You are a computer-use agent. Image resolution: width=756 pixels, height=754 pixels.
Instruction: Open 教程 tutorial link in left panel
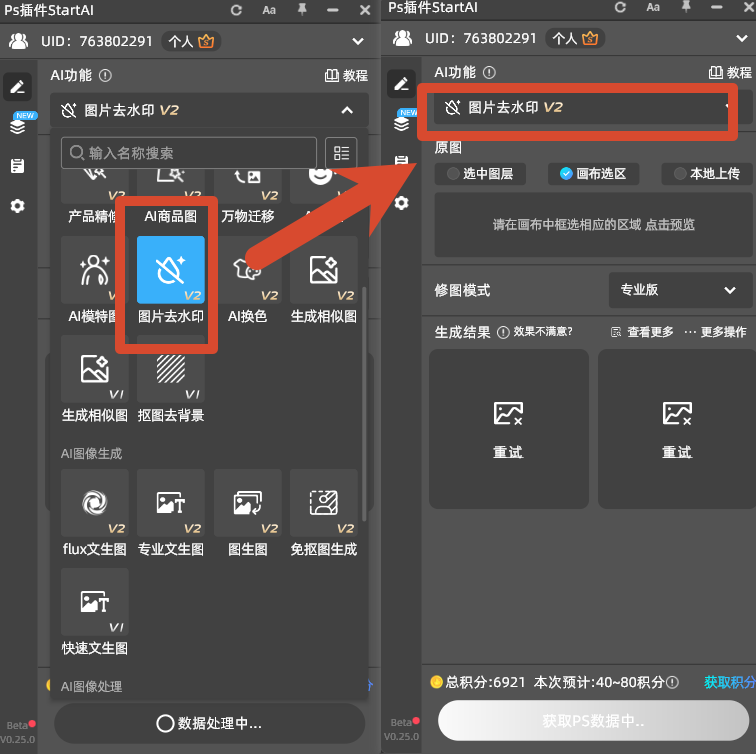(x=346, y=76)
